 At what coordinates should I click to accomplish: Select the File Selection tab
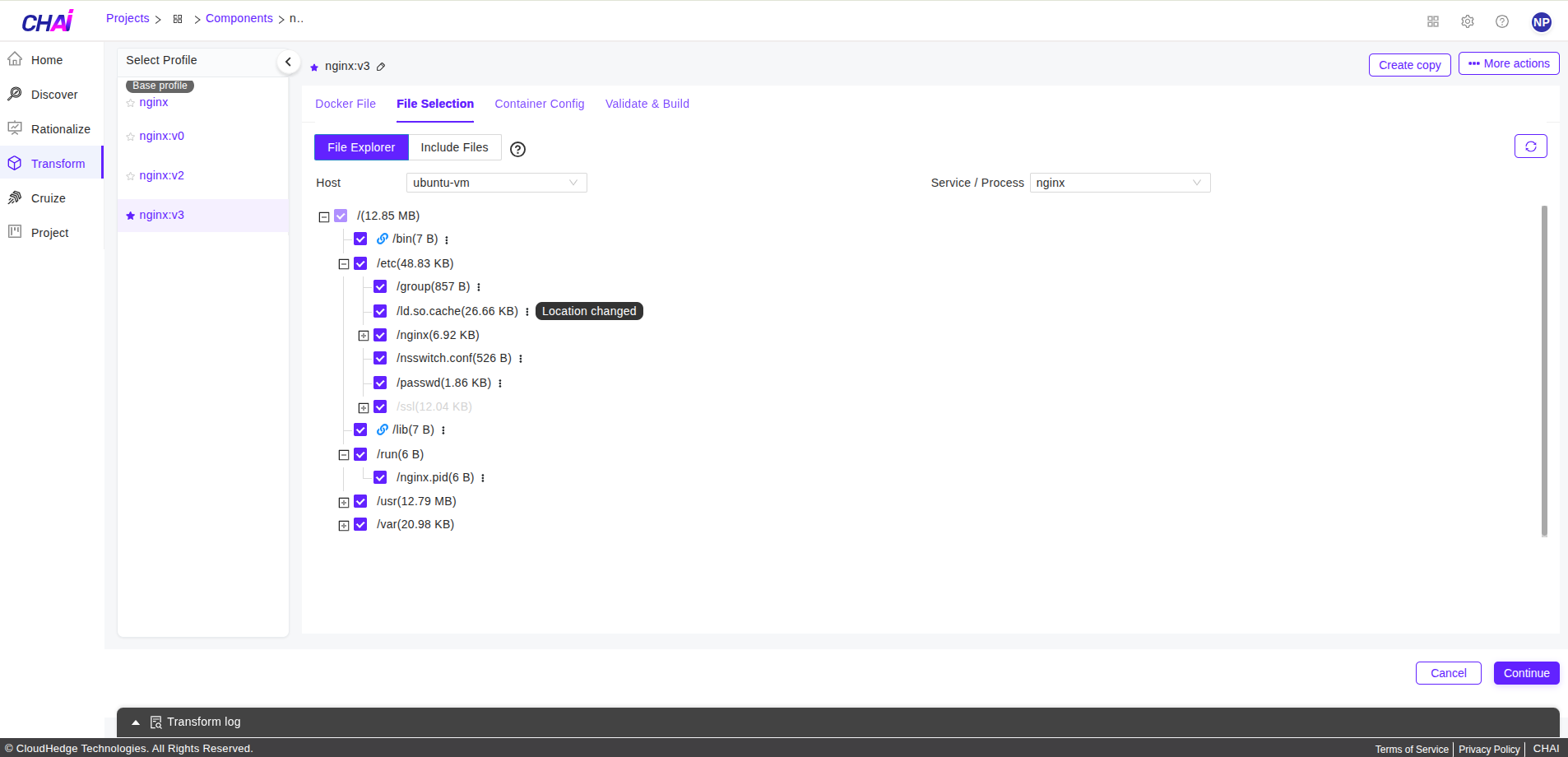tap(435, 104)
